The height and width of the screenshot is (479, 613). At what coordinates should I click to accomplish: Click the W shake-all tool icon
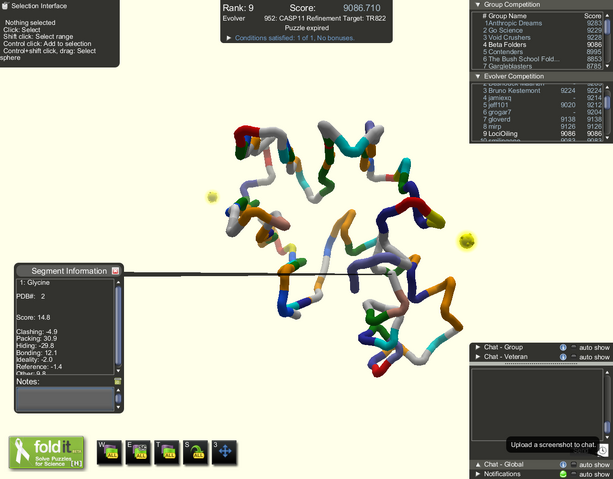click(x=109, y=452)
